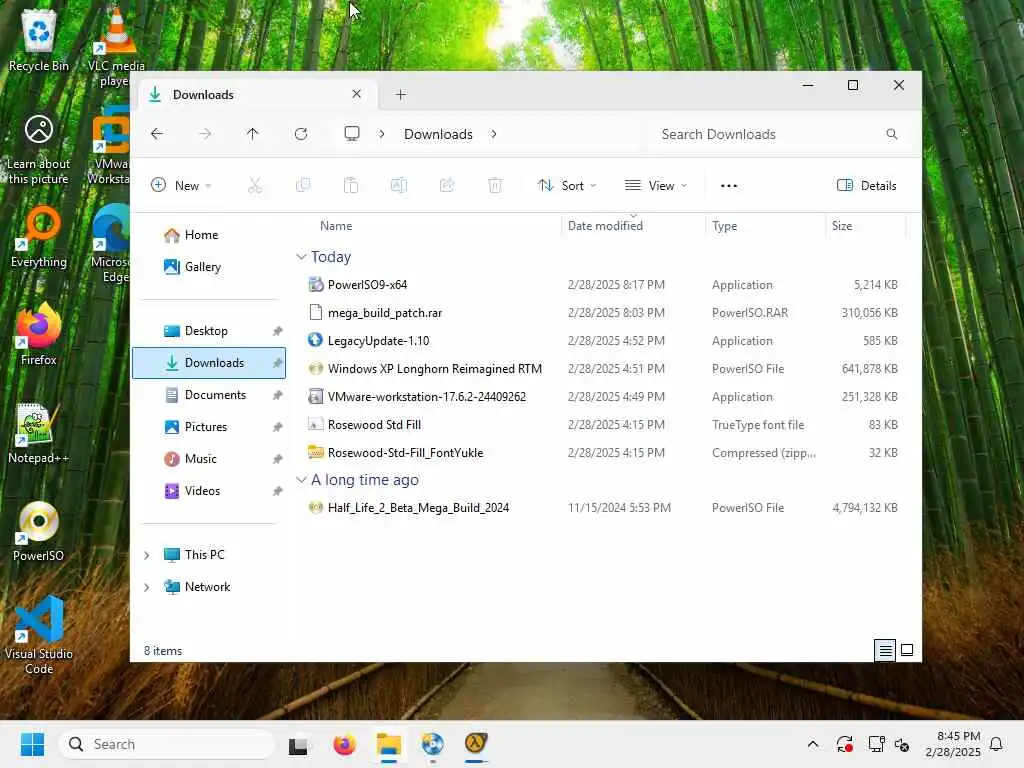This screenshot has width=1024, height=768.
Task: Open the Windows Start menu
Action: [32, 744]
